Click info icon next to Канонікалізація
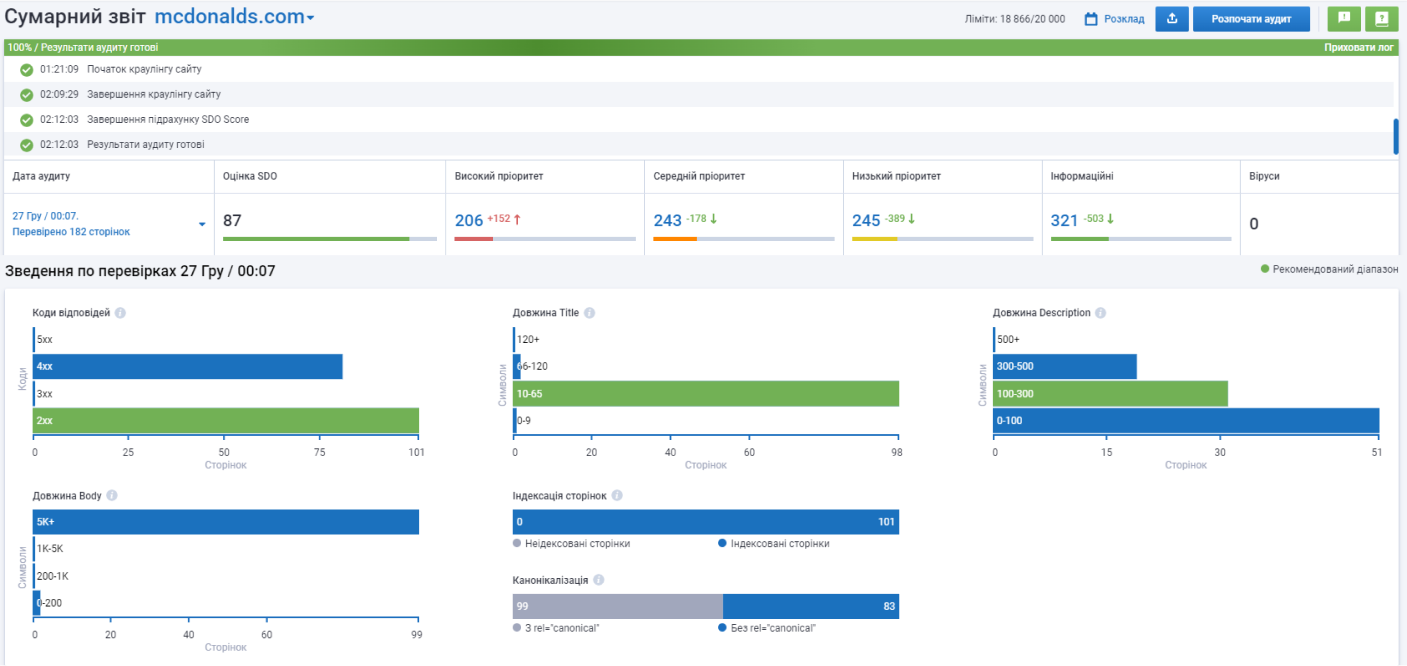This screenshot has height=666, width=1407. pyautogui.click(x=598, y=580)
